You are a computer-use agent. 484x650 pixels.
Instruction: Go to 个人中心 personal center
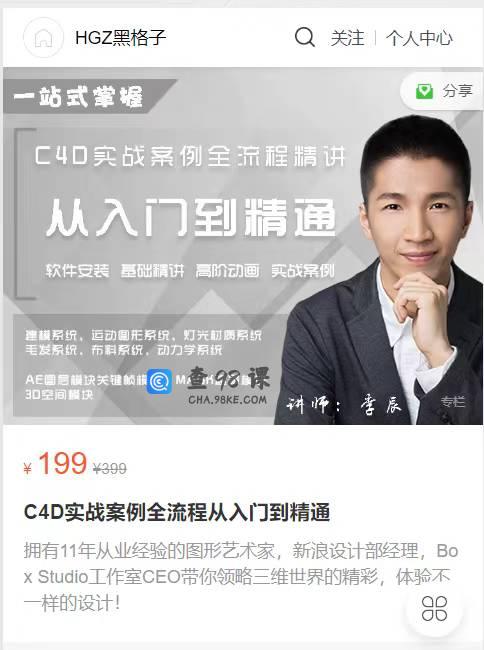pos(419,38)
